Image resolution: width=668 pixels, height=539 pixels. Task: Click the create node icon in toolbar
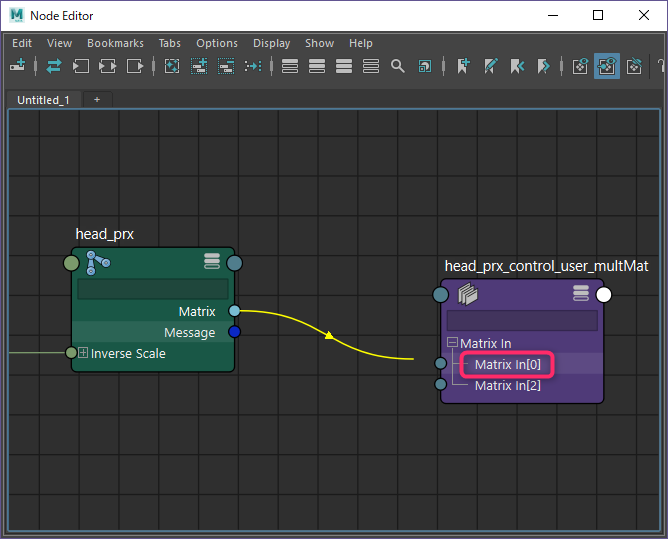coord(17,66)
